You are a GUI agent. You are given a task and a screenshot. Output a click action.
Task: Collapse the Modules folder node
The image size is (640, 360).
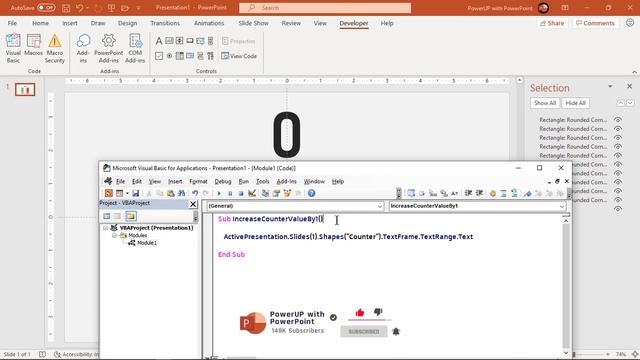(x=115, y=236)
